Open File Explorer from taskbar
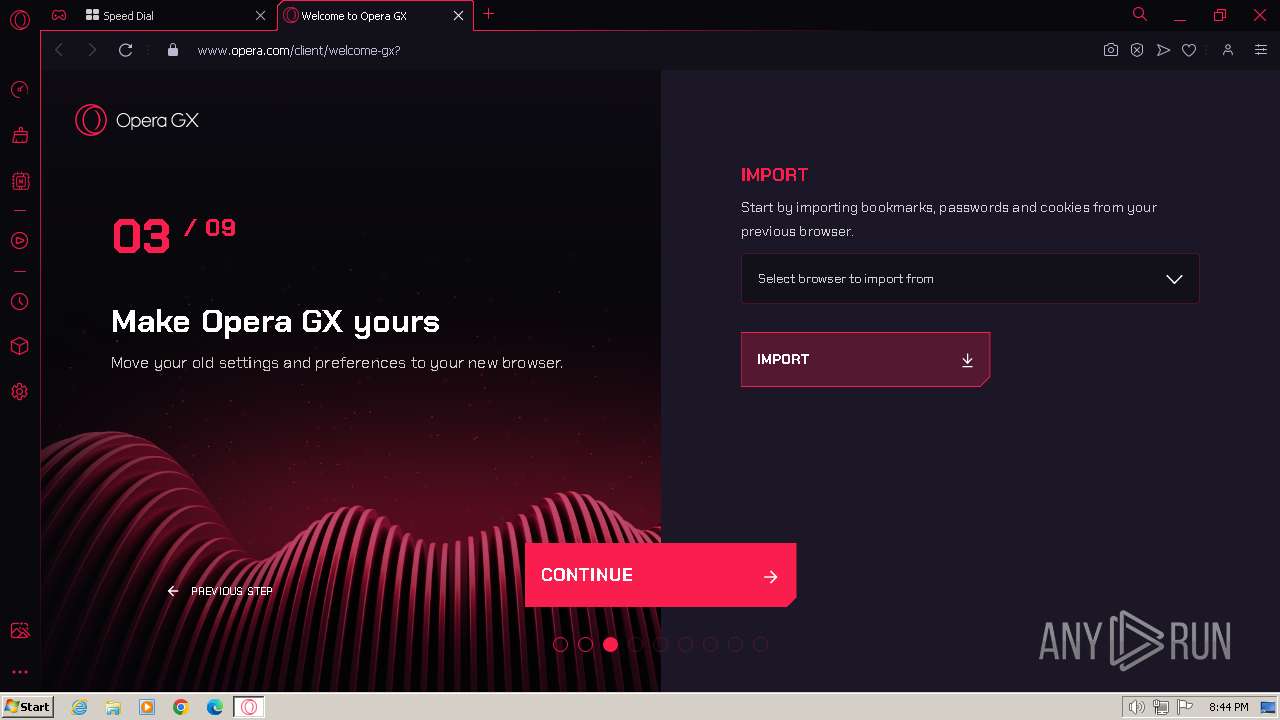The width and height of the screenshot is (1280, 720). (x=113, y=707)
